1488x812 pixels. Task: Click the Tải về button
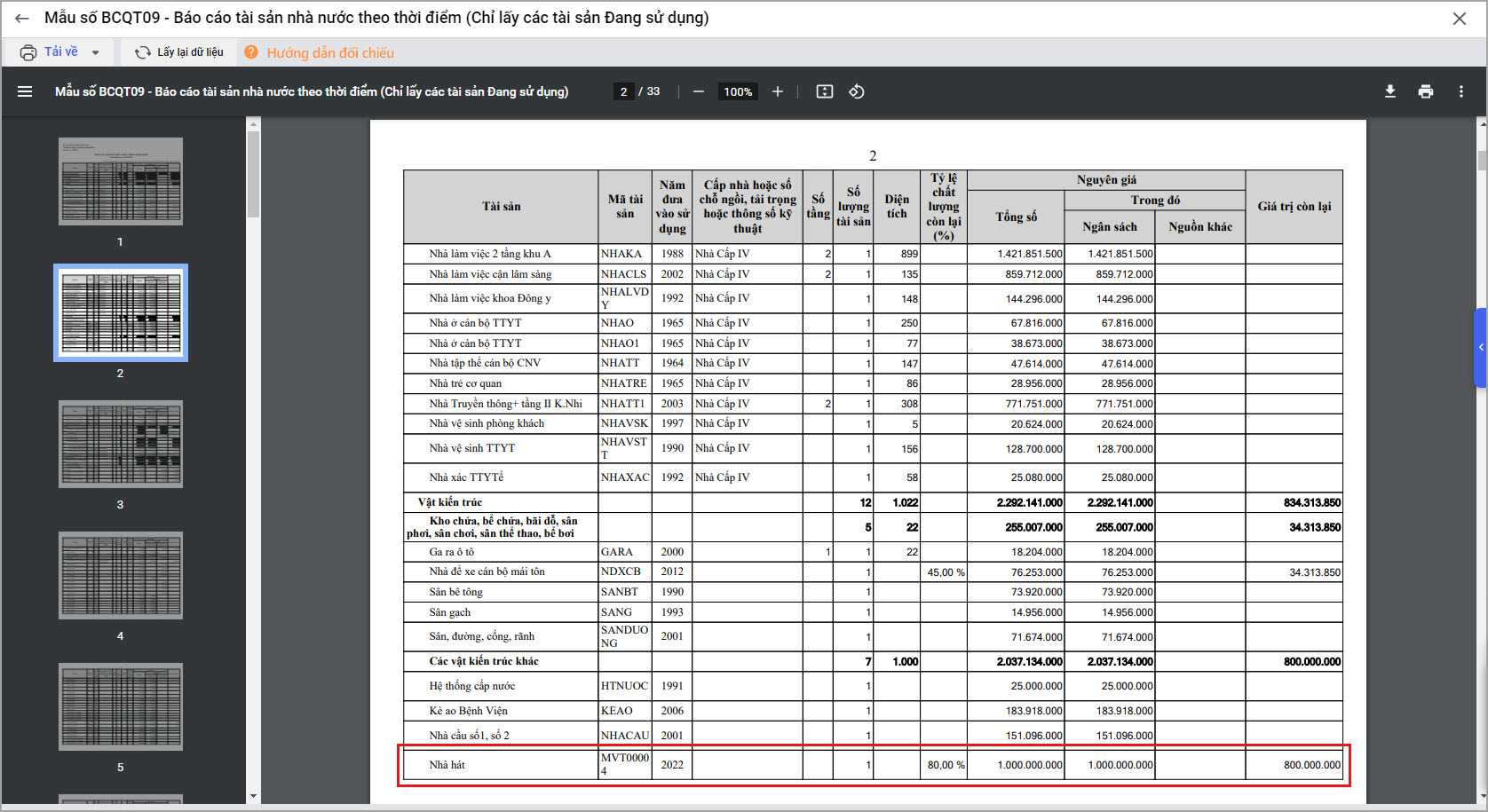tap(50, 52)
